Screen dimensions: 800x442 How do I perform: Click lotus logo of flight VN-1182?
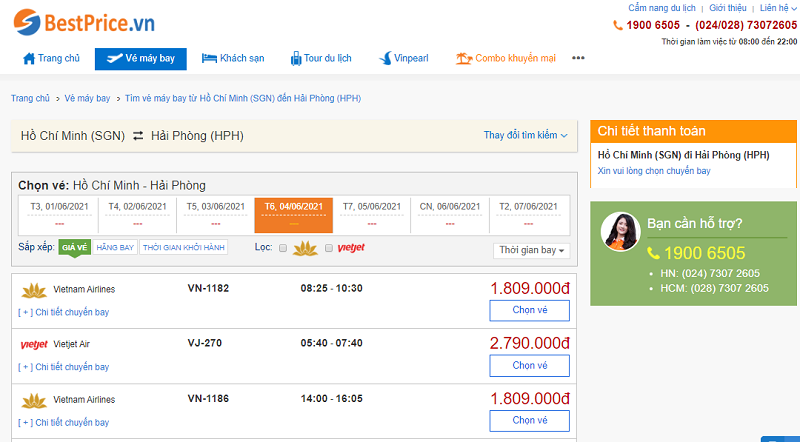pyautogui.click(x=34, y=290)
